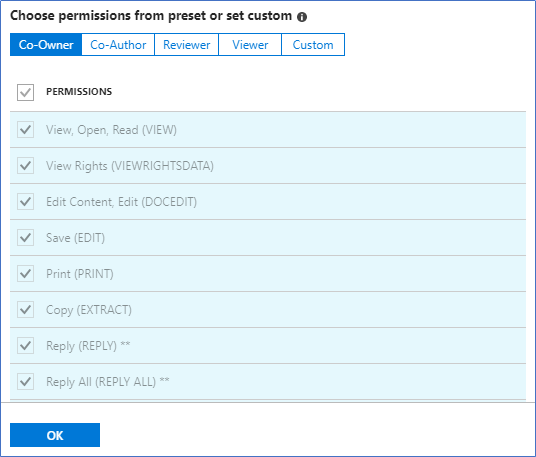Click the Print (PRINT) permission row label
Image resolution: width=536 pixels, height=457 pixels.
point(80,274)
